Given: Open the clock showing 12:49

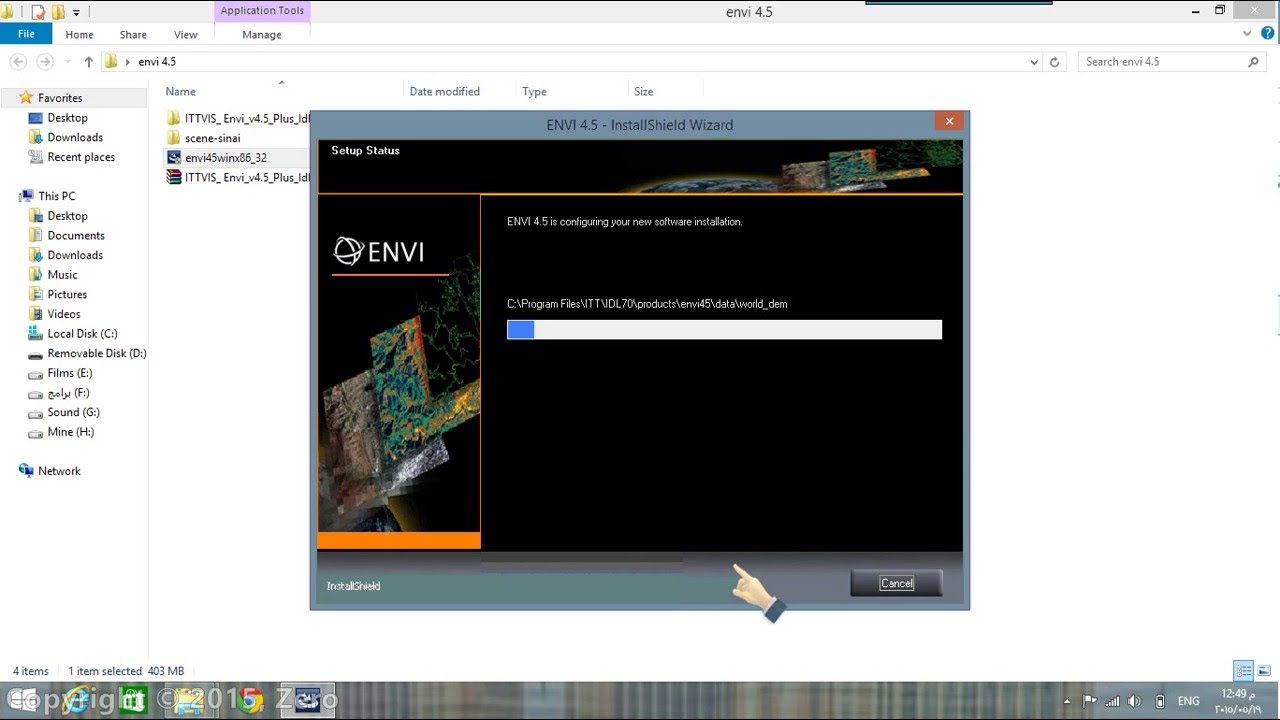Looking at the screenshot, I should click(x=1238, y=701).
